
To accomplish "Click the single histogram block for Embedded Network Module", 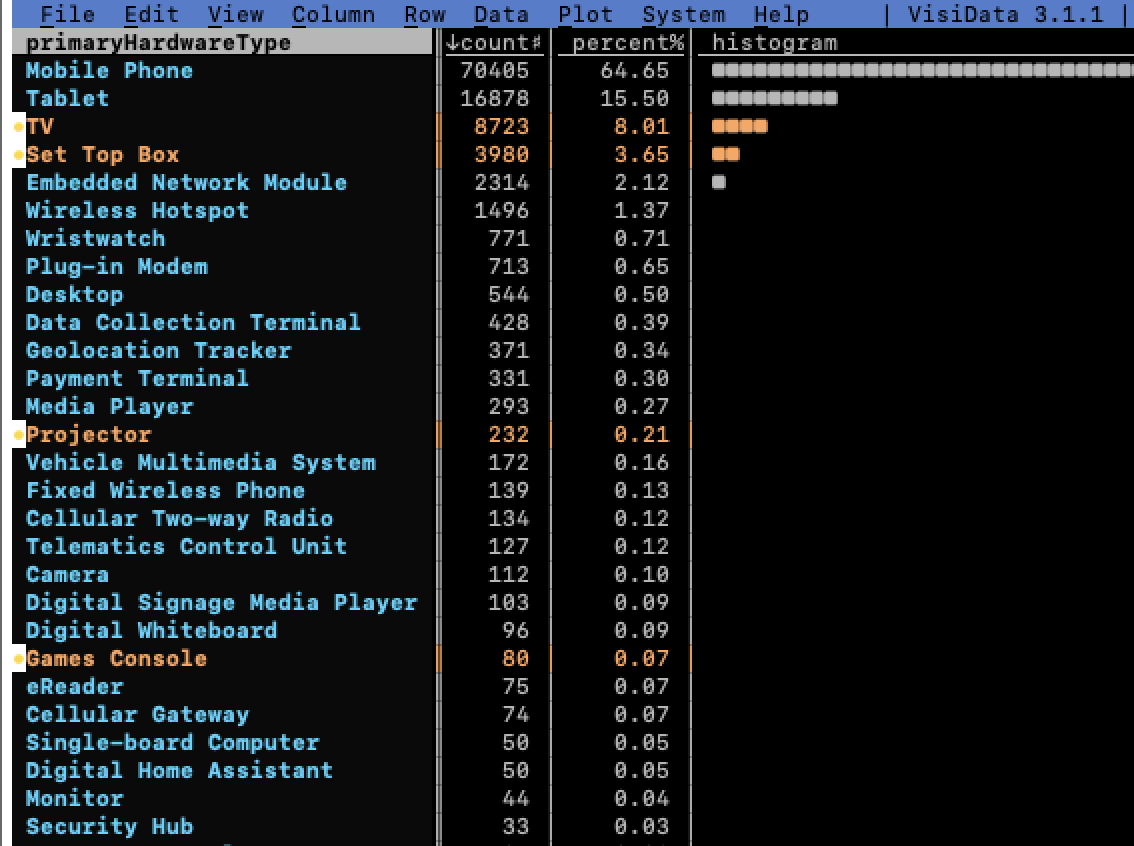I will [x=718, y=183].
